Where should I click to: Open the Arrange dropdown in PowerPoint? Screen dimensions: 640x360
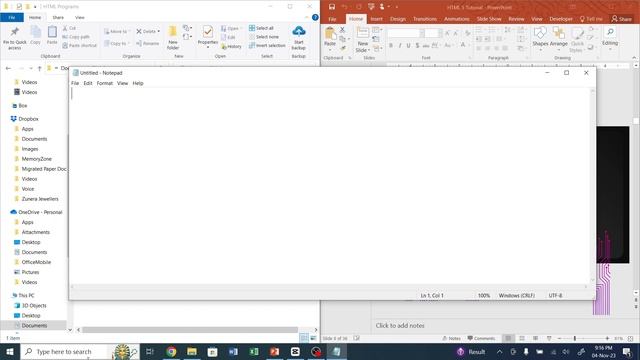[x=559, y=38]
